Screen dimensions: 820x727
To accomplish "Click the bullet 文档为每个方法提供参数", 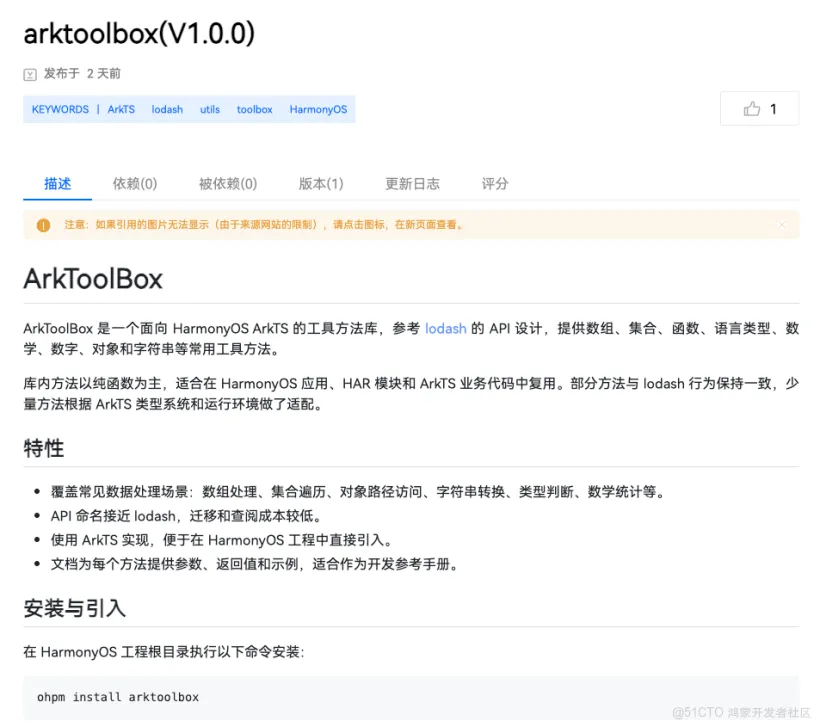I will pyautogui.click(x=256, y=564).
